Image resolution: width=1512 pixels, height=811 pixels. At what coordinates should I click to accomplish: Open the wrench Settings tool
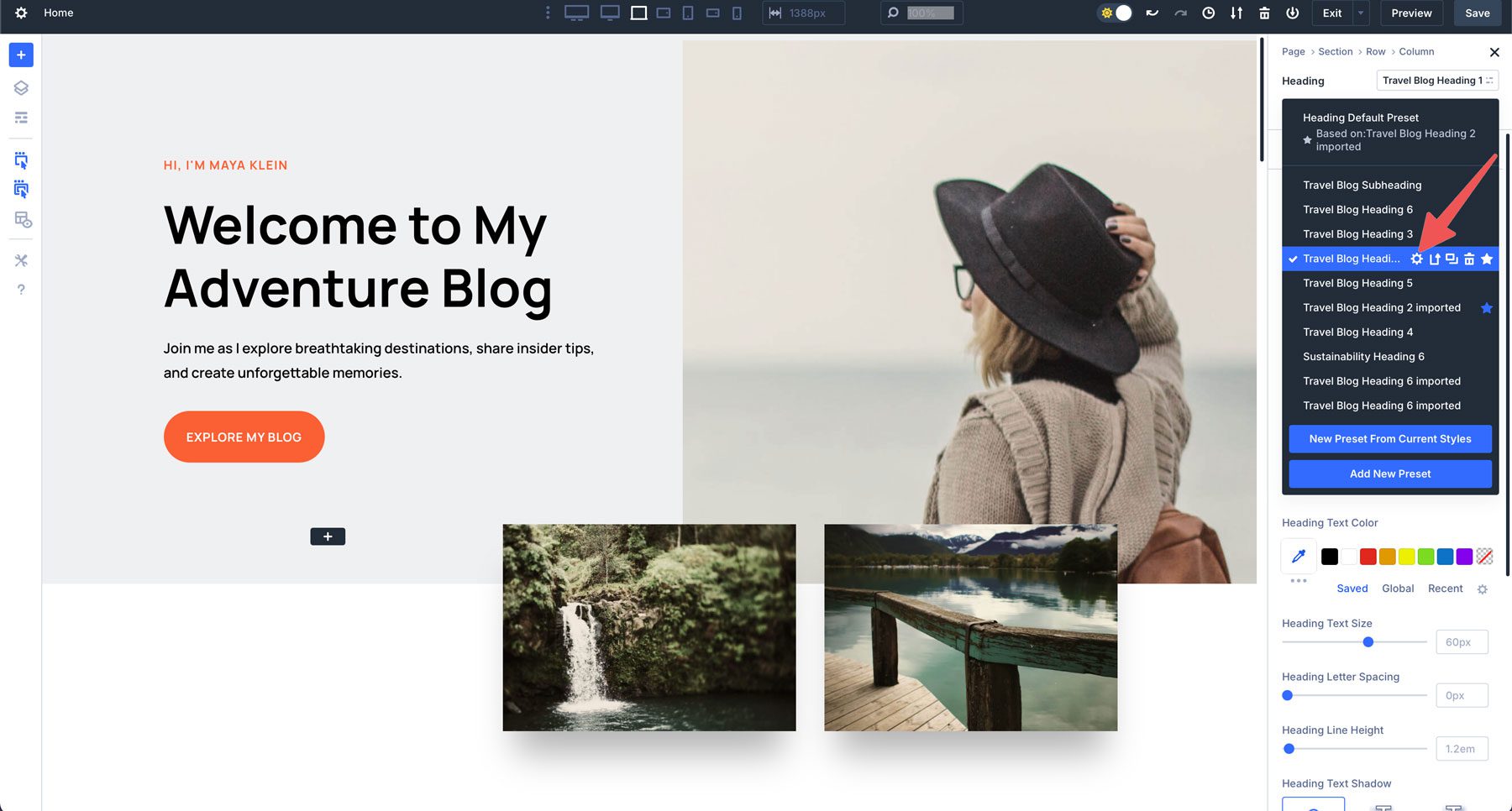(21, 260)
